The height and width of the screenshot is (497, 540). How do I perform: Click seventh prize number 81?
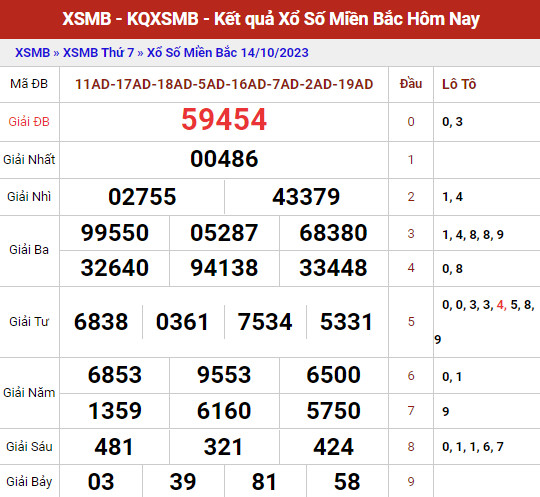[x=264, y=482]
